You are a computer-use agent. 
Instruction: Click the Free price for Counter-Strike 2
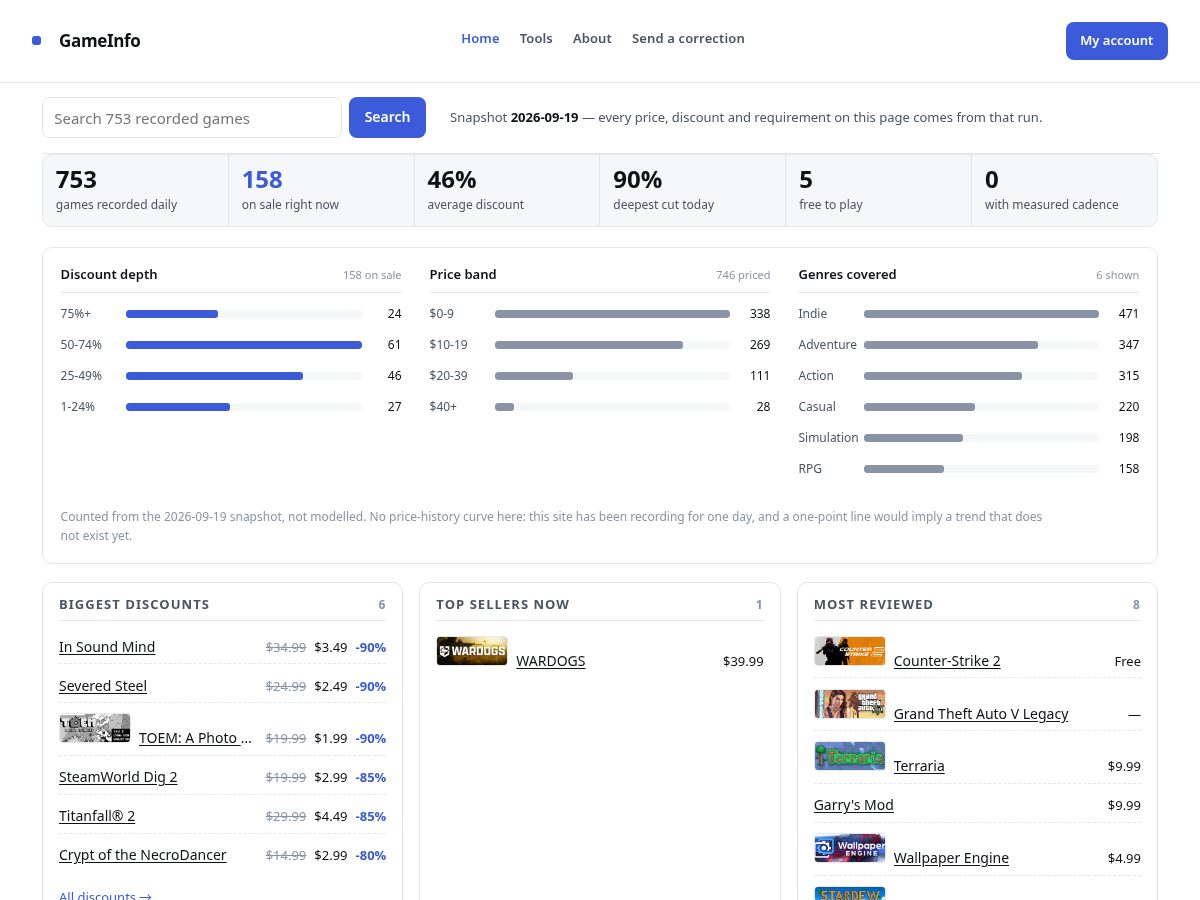[x=1127, y=661]
